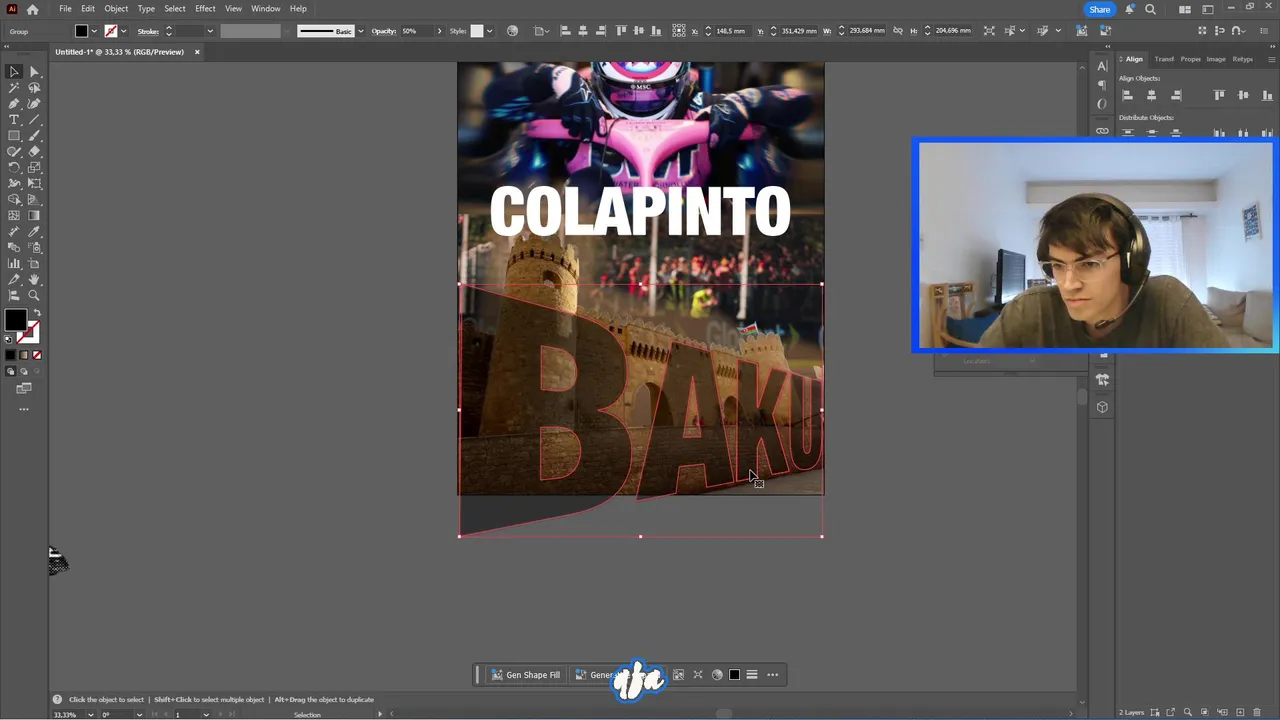
Task: Open the Object menu
Action: tap(116, 9)
